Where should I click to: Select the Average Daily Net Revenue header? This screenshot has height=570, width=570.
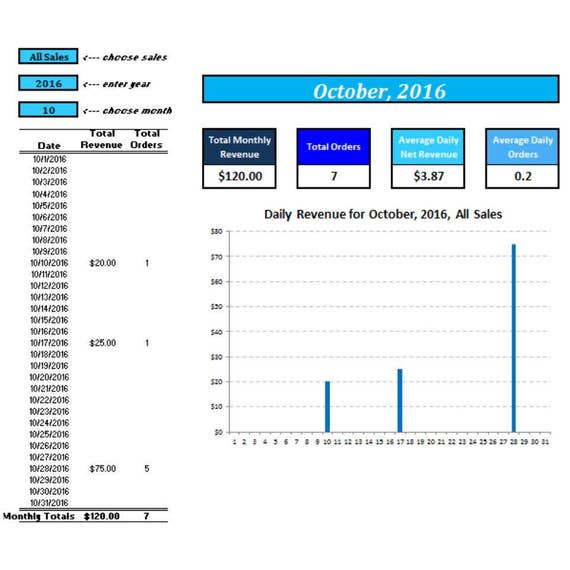coord(428,147)
